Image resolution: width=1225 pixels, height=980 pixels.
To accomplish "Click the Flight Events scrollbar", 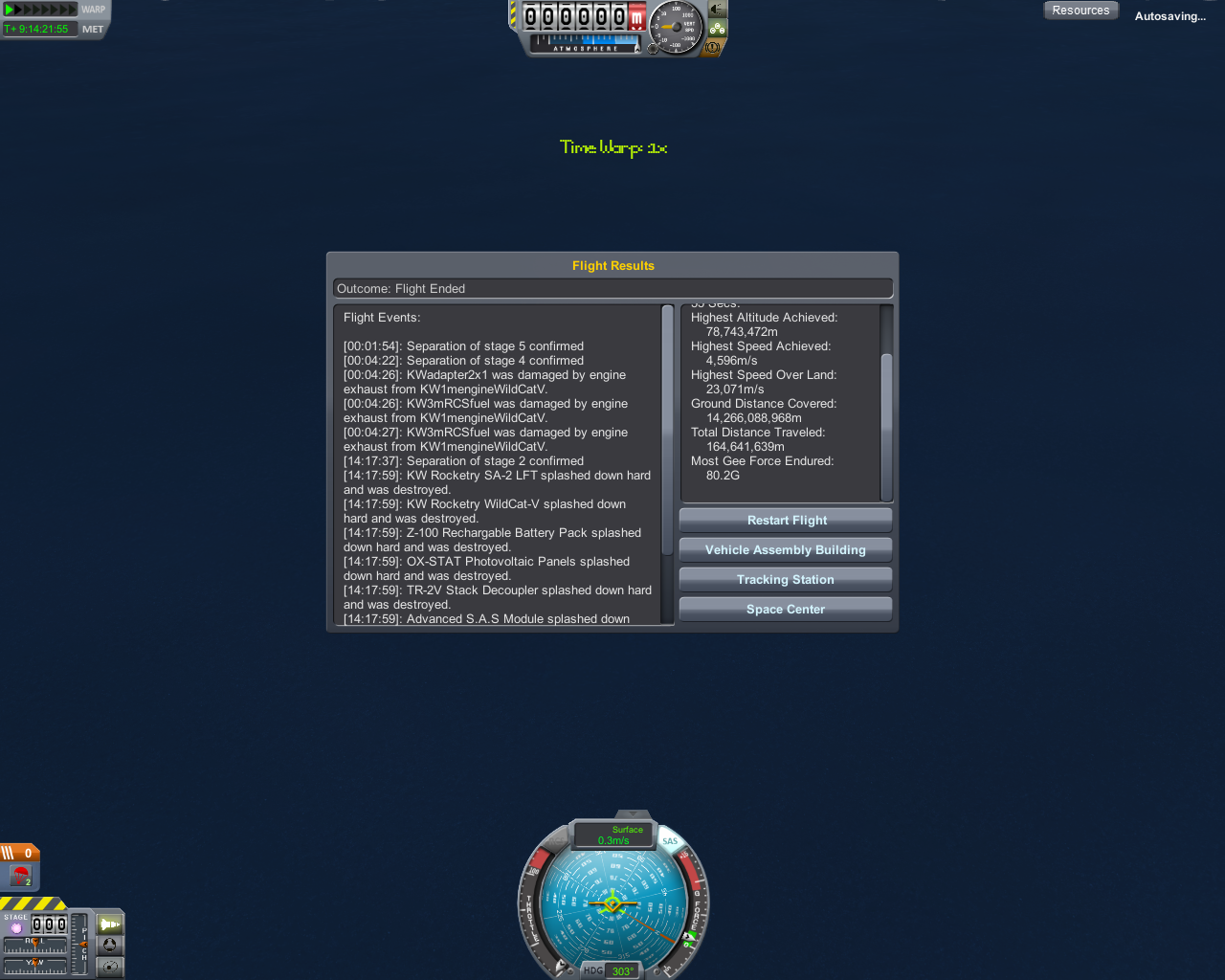I will [667, 431].
